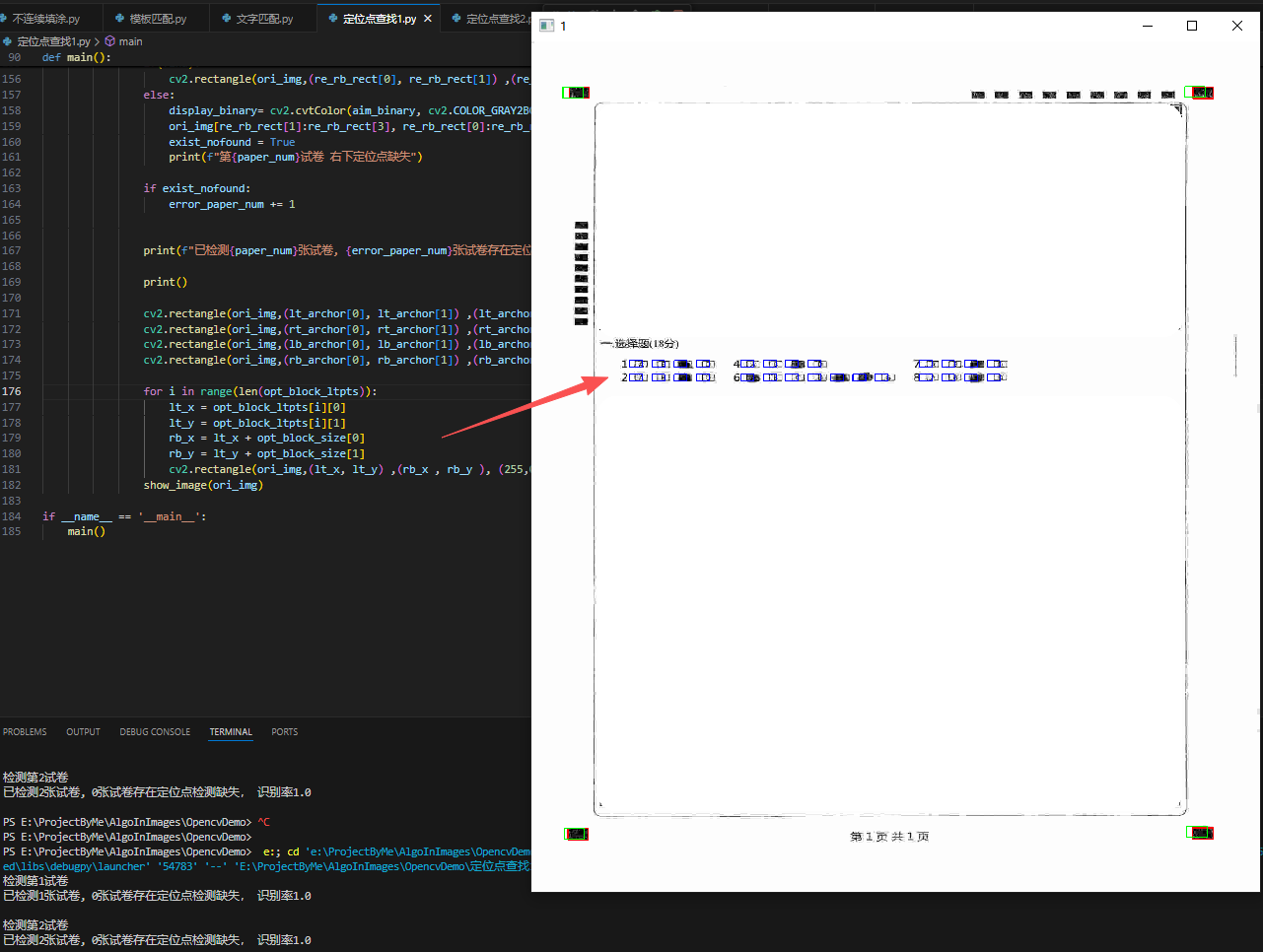
Task: Click the Python icon on the 文字匹配.py tab
Action: (227, 19)
